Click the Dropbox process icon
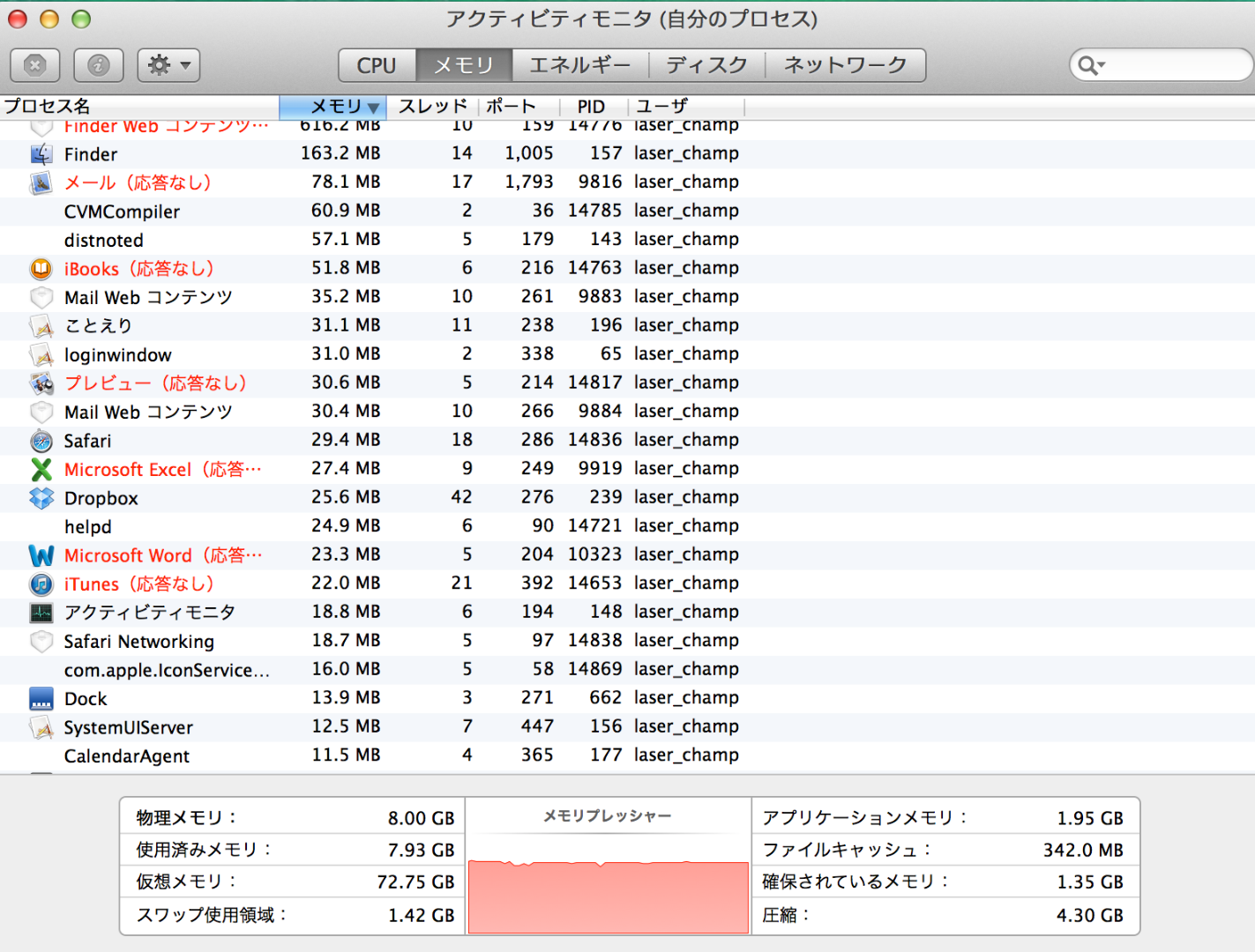Viewport: 1255px width, 952px height. (41, 498)
